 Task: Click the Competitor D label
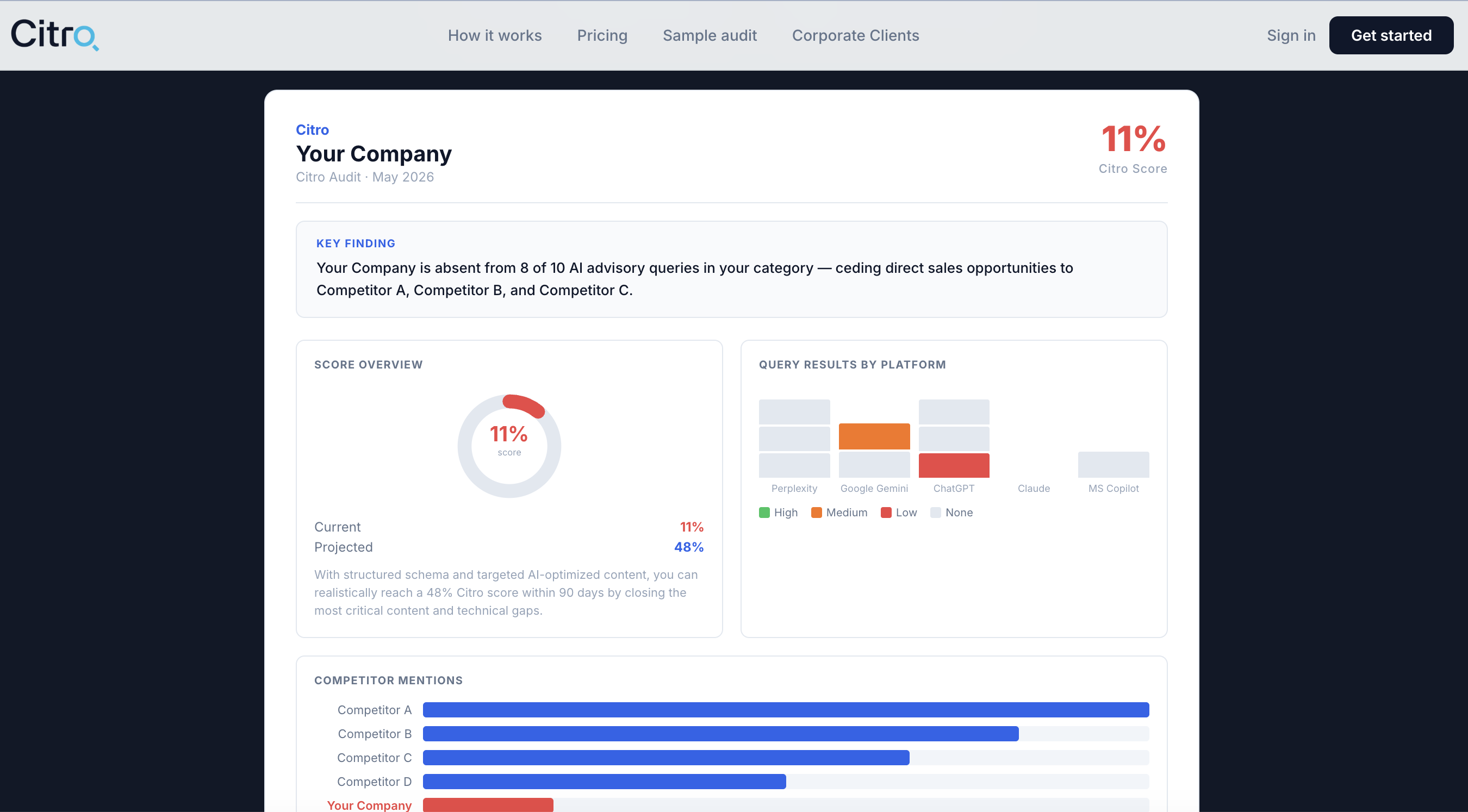coord(375,782)
